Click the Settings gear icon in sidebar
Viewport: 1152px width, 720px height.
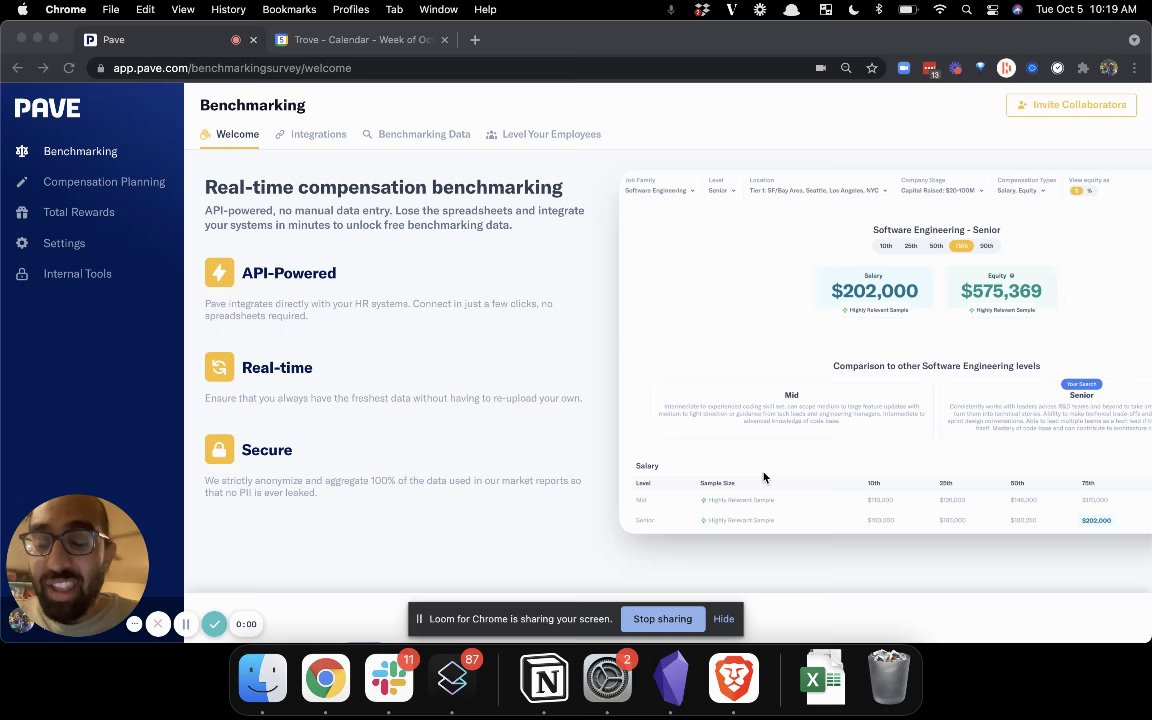(x=22, y=243)
